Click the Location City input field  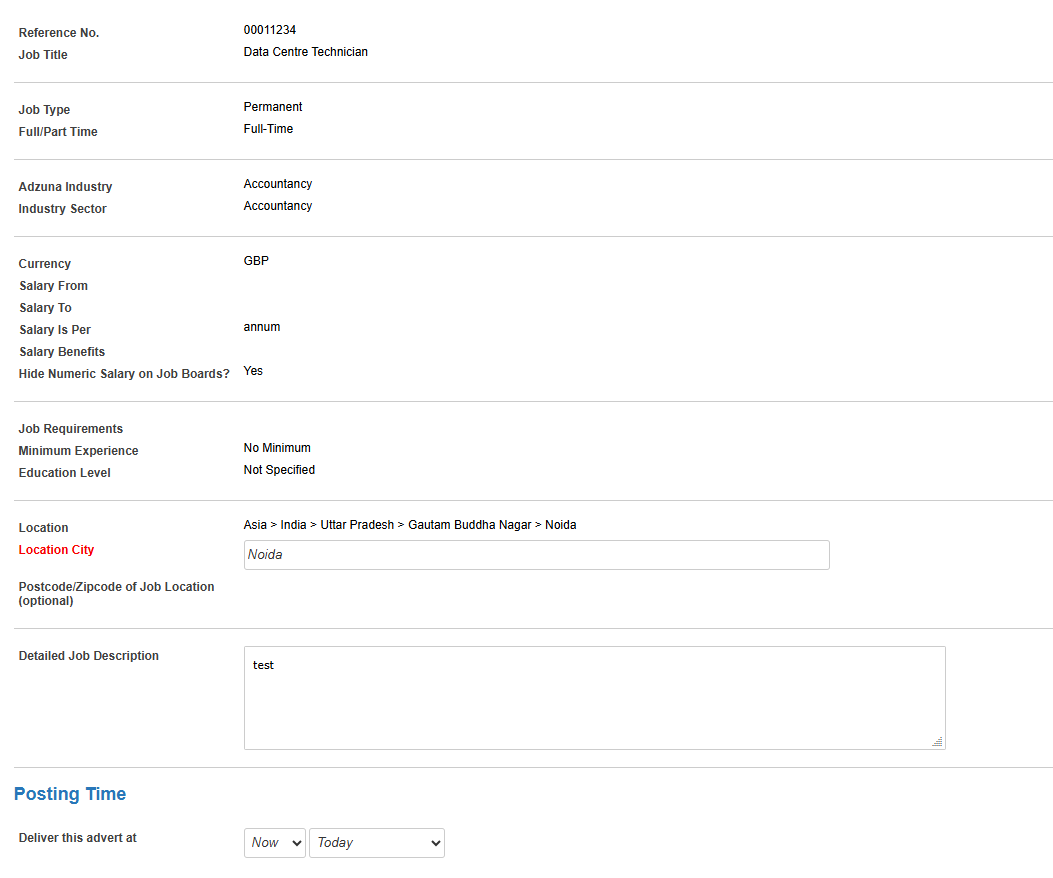pos(537,555)
